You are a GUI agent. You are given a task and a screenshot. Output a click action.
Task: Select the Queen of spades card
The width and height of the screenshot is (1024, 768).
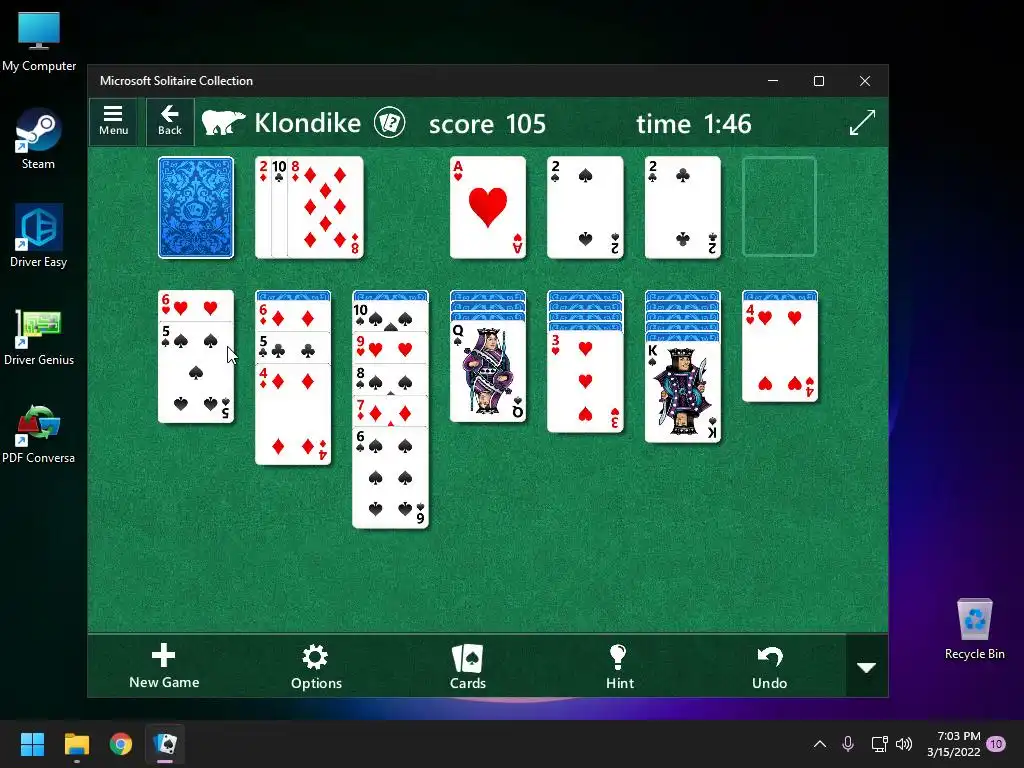(488, 371)
